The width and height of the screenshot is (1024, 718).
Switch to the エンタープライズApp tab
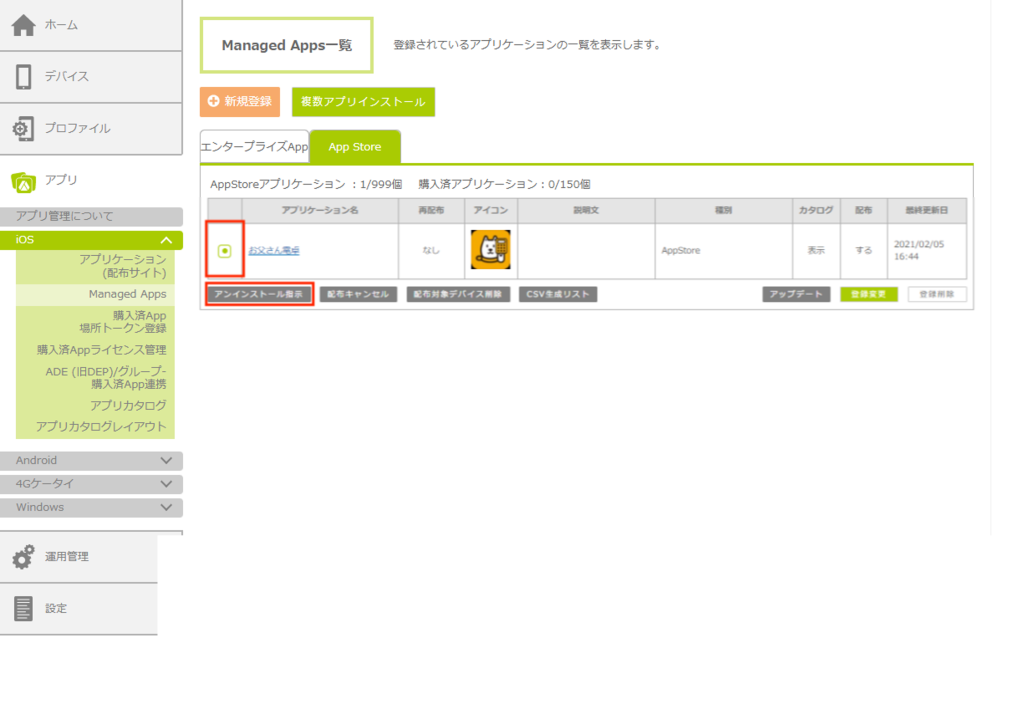click(x=254, y=147)
